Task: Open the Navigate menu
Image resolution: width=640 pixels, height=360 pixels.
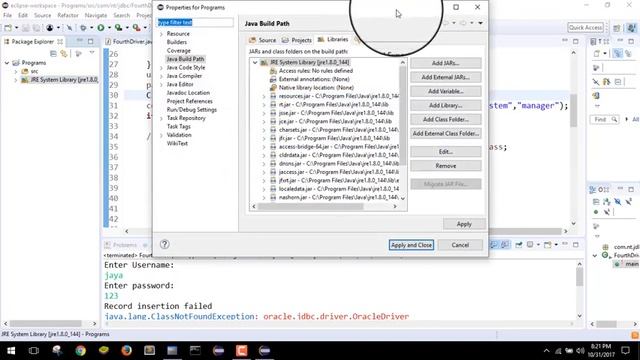Action: click(x=96, y=15)
